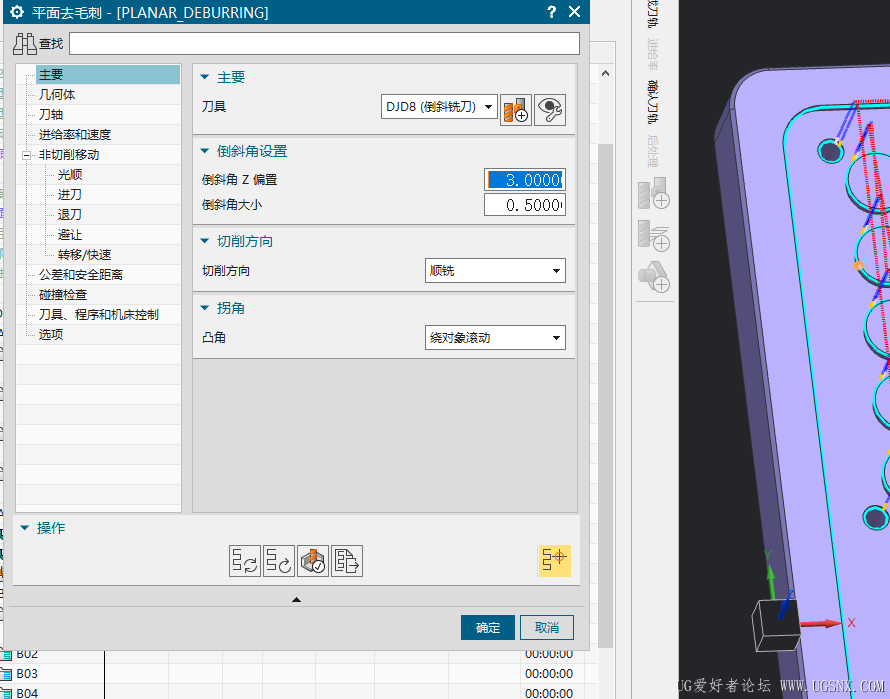
Task: Click the 查找 search field
Action: 324,44
